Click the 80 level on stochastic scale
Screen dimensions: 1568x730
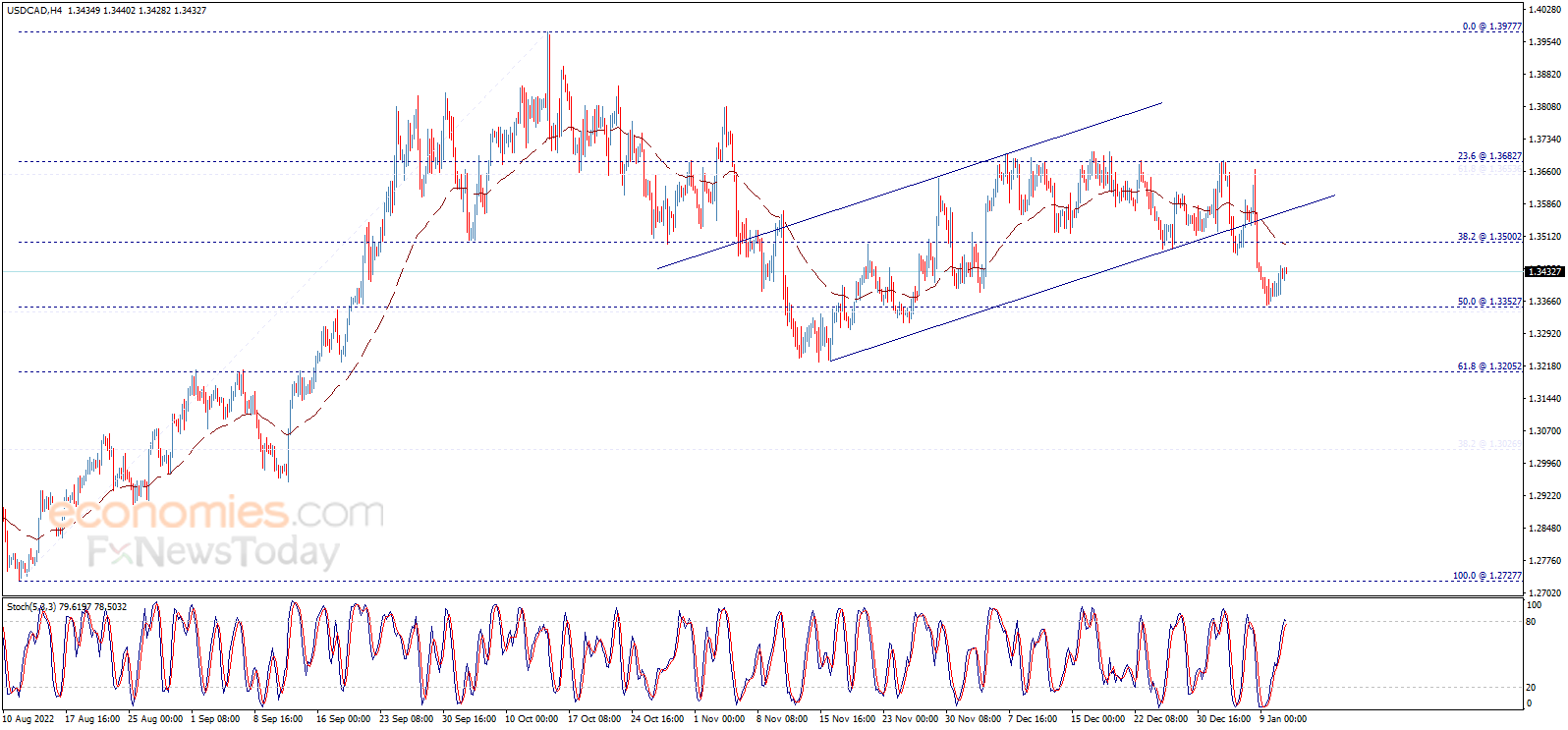coord(1532,622)
